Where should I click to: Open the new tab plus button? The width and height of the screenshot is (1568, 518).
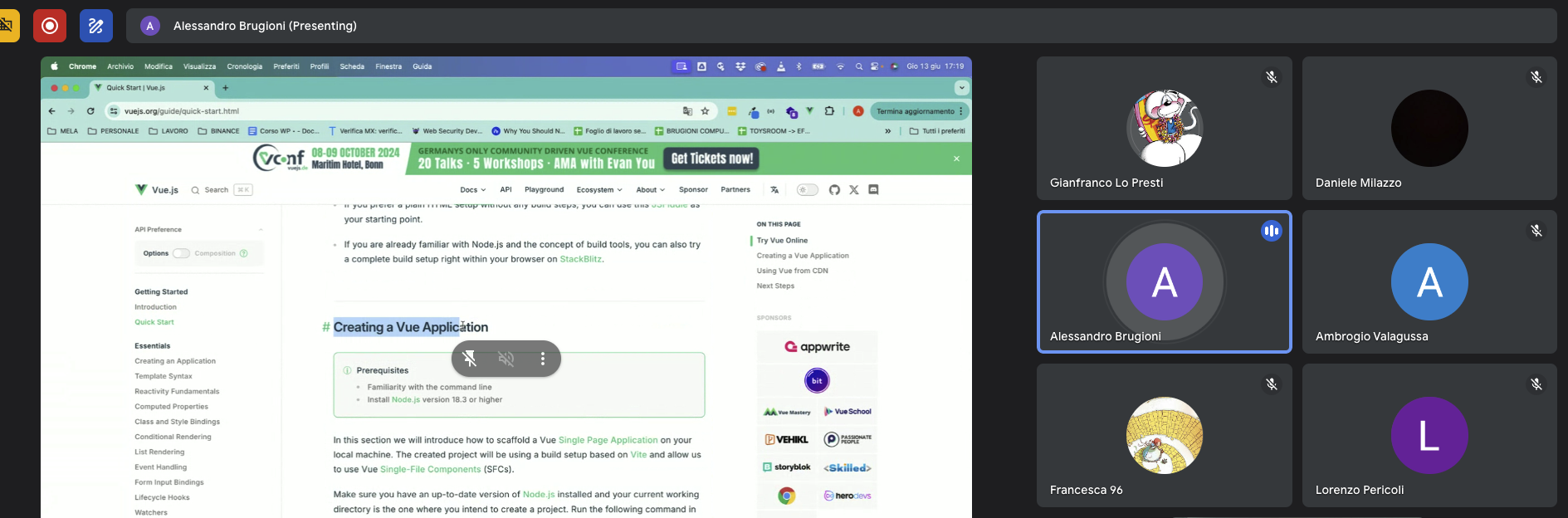[225, 88]
